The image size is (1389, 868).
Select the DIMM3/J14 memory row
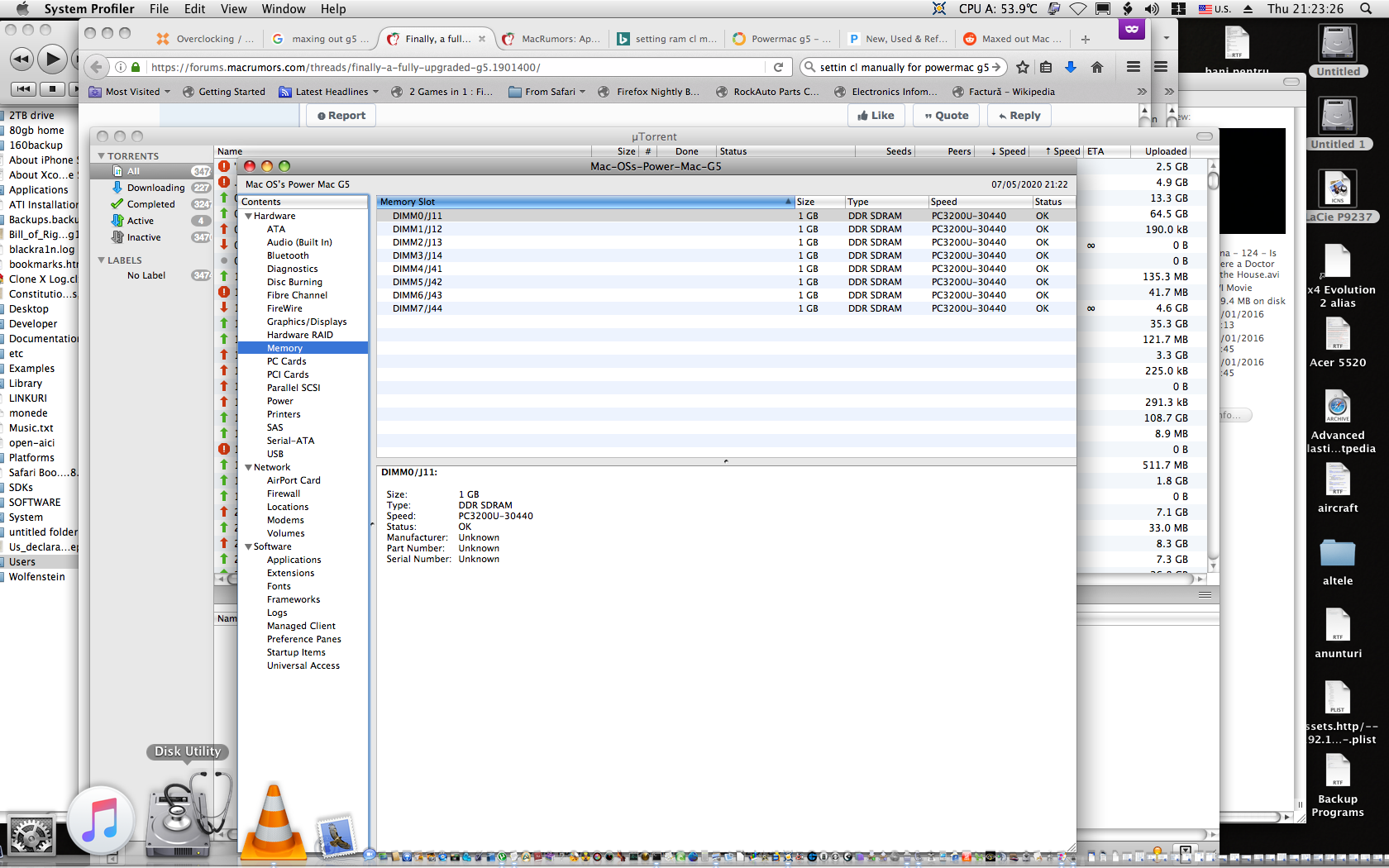point(726,255)
